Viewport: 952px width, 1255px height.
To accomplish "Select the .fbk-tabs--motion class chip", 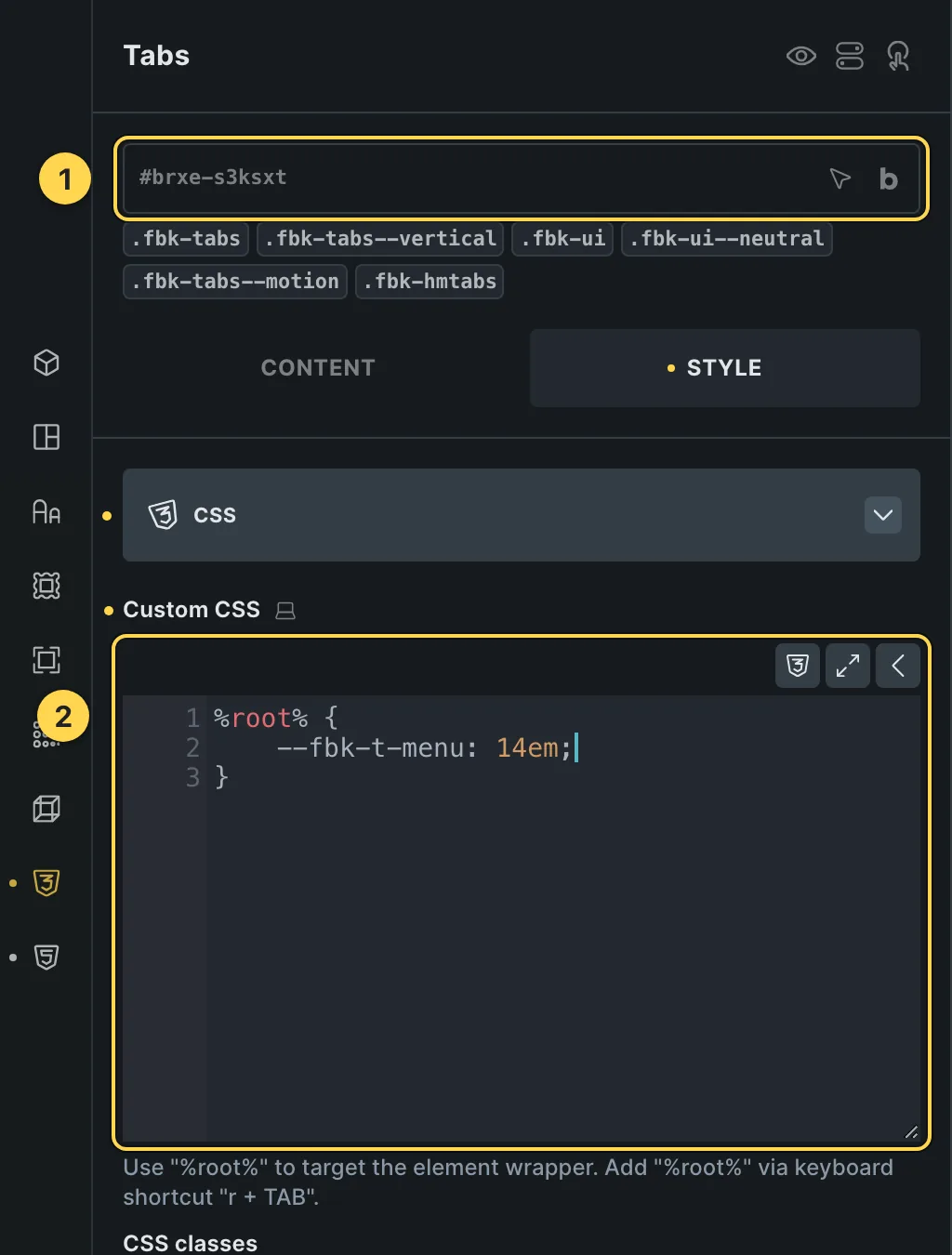I will click(235, 282).
